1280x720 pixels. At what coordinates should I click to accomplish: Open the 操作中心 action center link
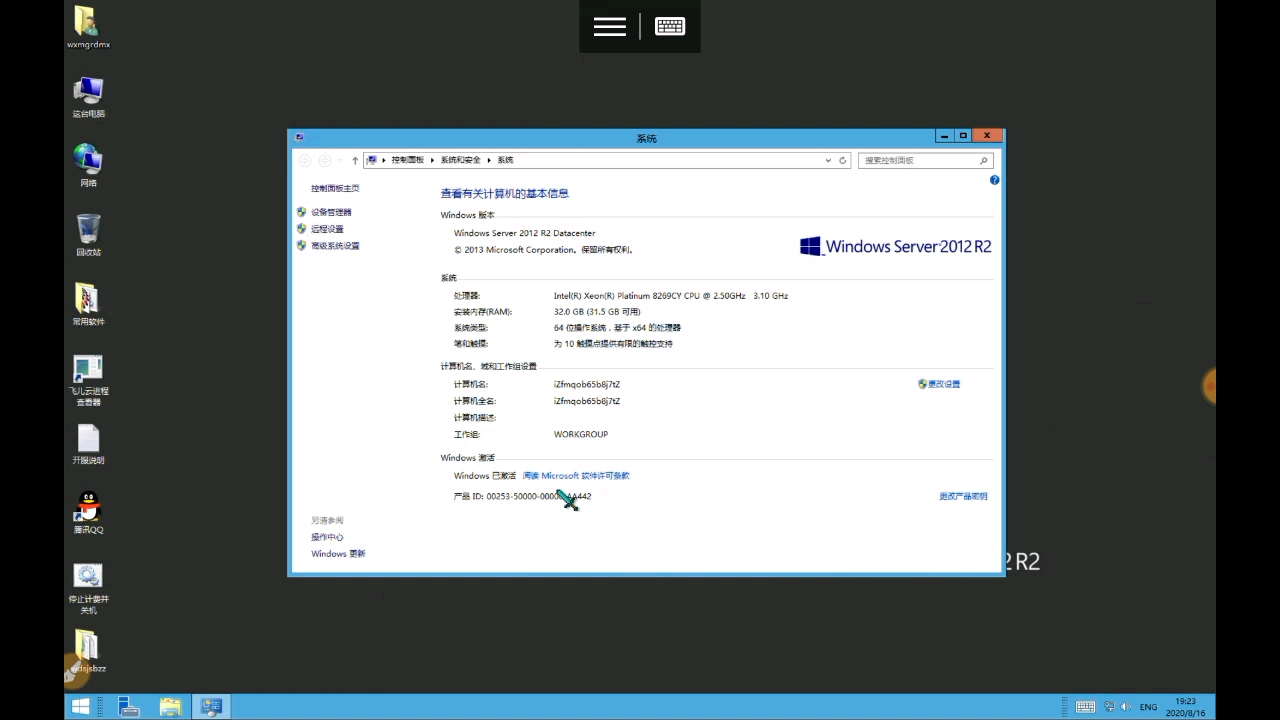(x=327, y=537)
